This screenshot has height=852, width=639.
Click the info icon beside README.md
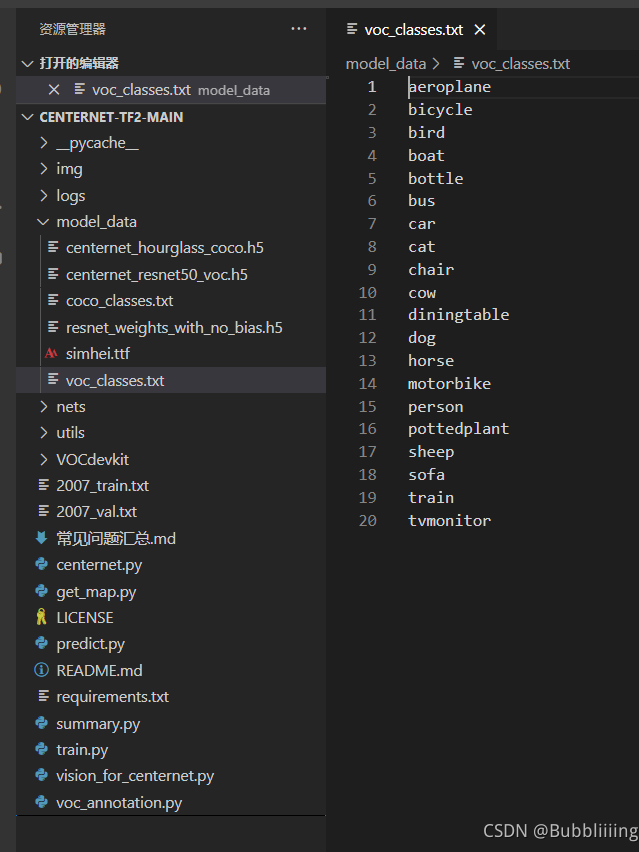point(41,669)
